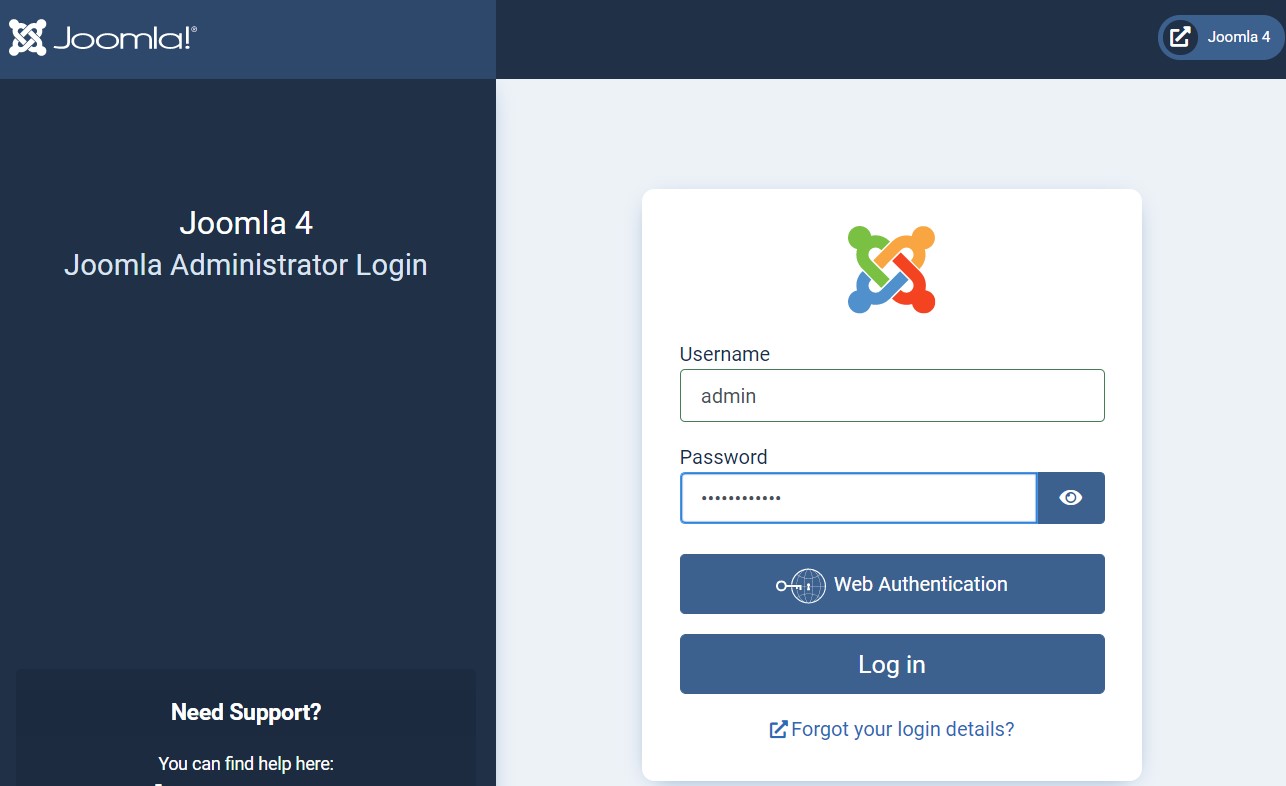Click the Joomla 4 title in sidebar
Viewport: 1286px width, 786px height.
coord(246,222)
